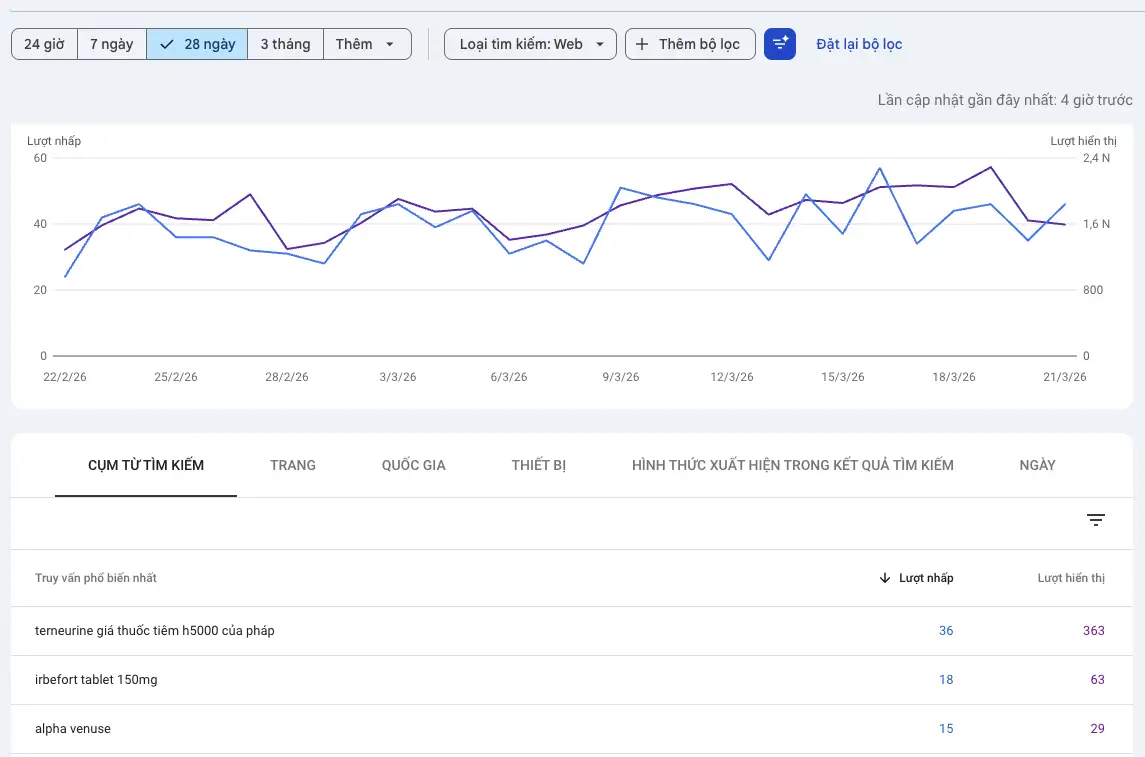This screenshot has width=1145, height=757.
Task: Click the Thêm bộ lọc button
Action: 690,44
